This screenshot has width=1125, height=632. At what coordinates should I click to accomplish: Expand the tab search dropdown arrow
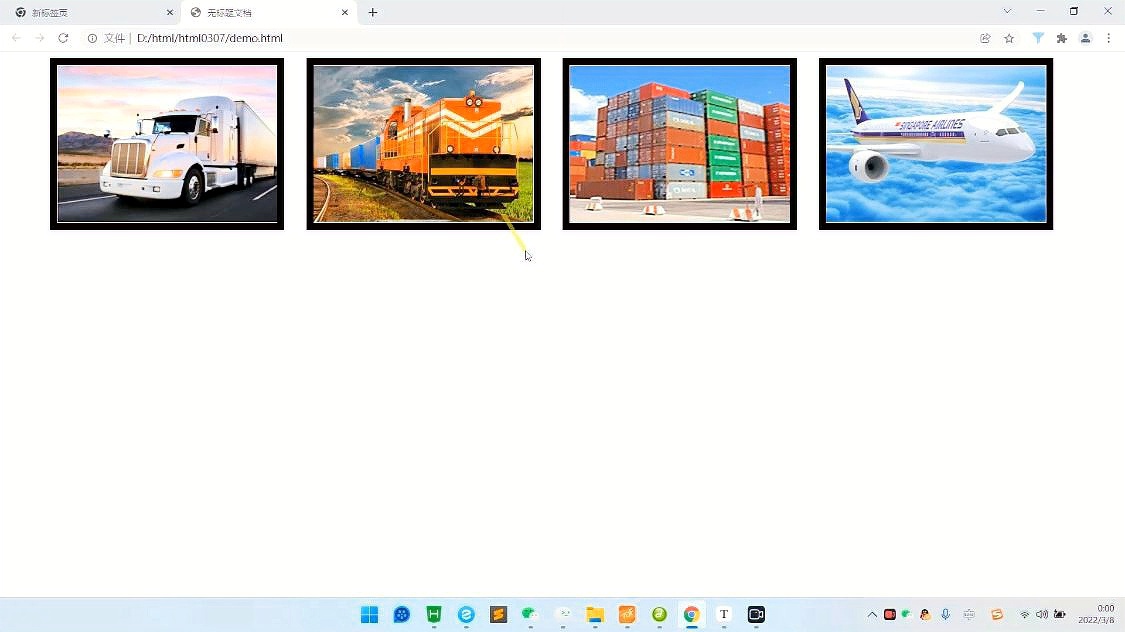pos(1007,11)
